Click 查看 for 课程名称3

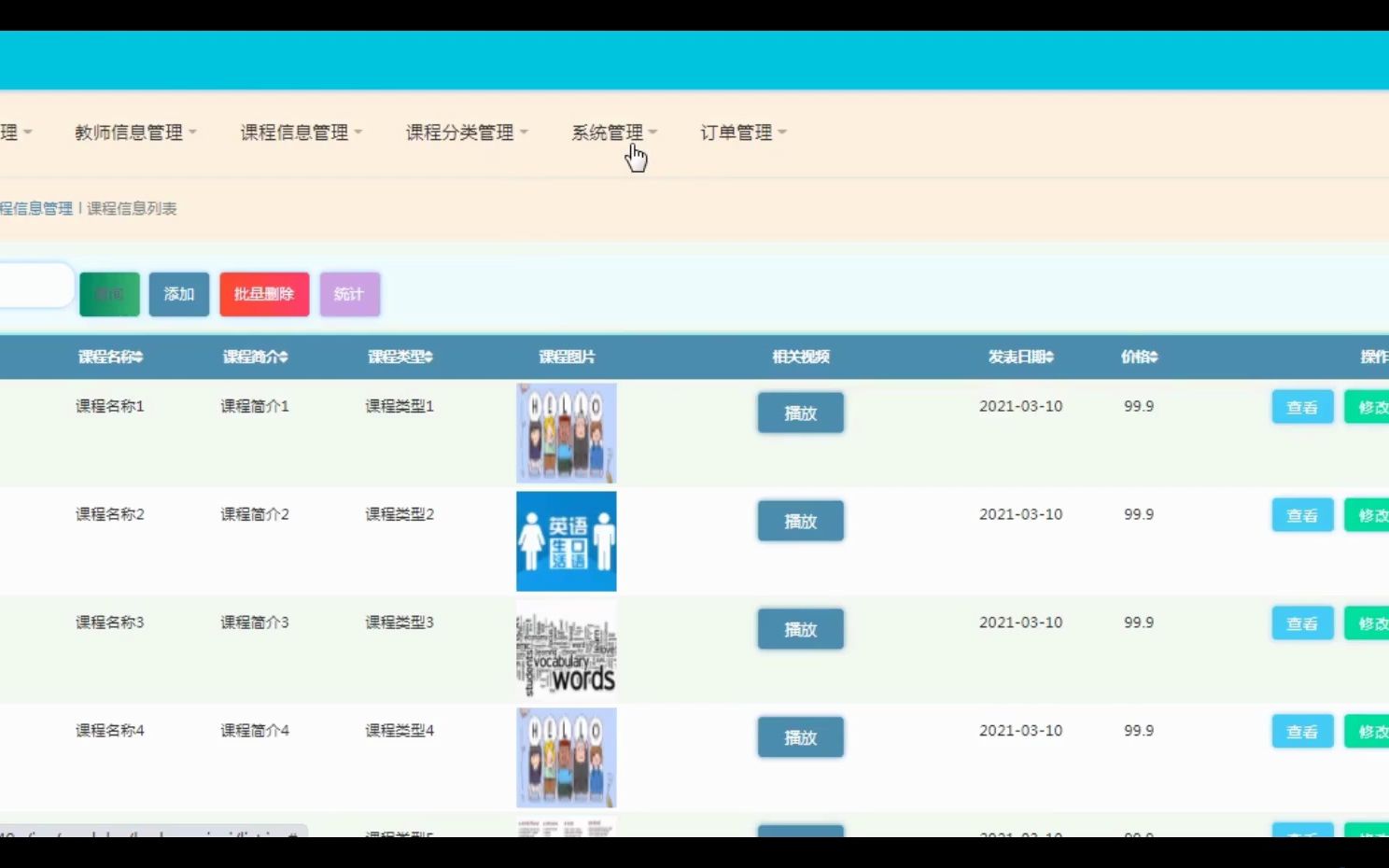point(1302,623)
